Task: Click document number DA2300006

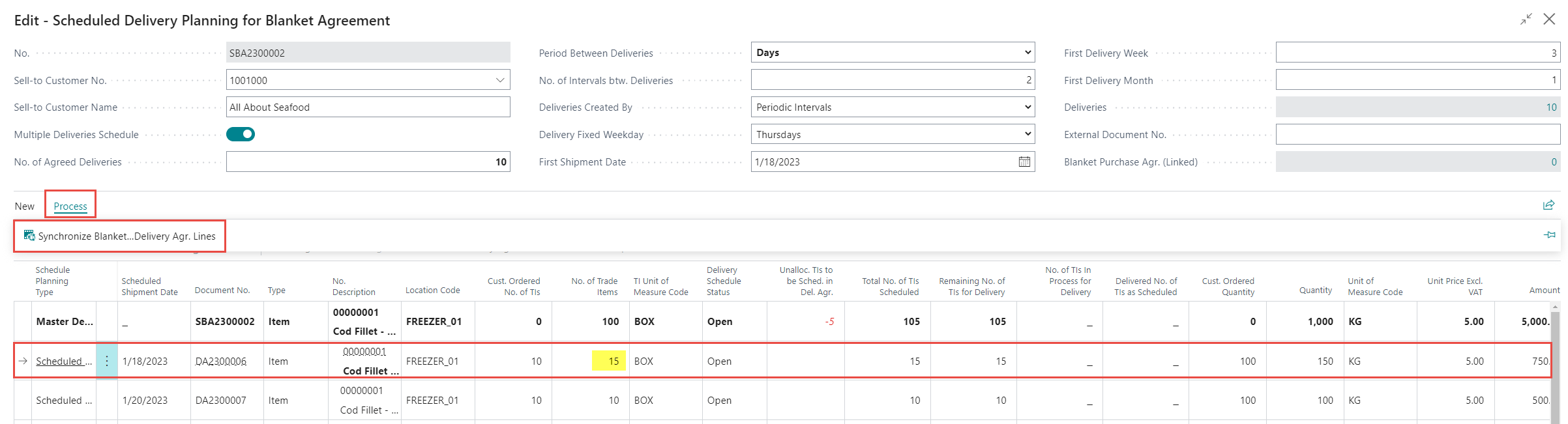Action: point(221,361)
